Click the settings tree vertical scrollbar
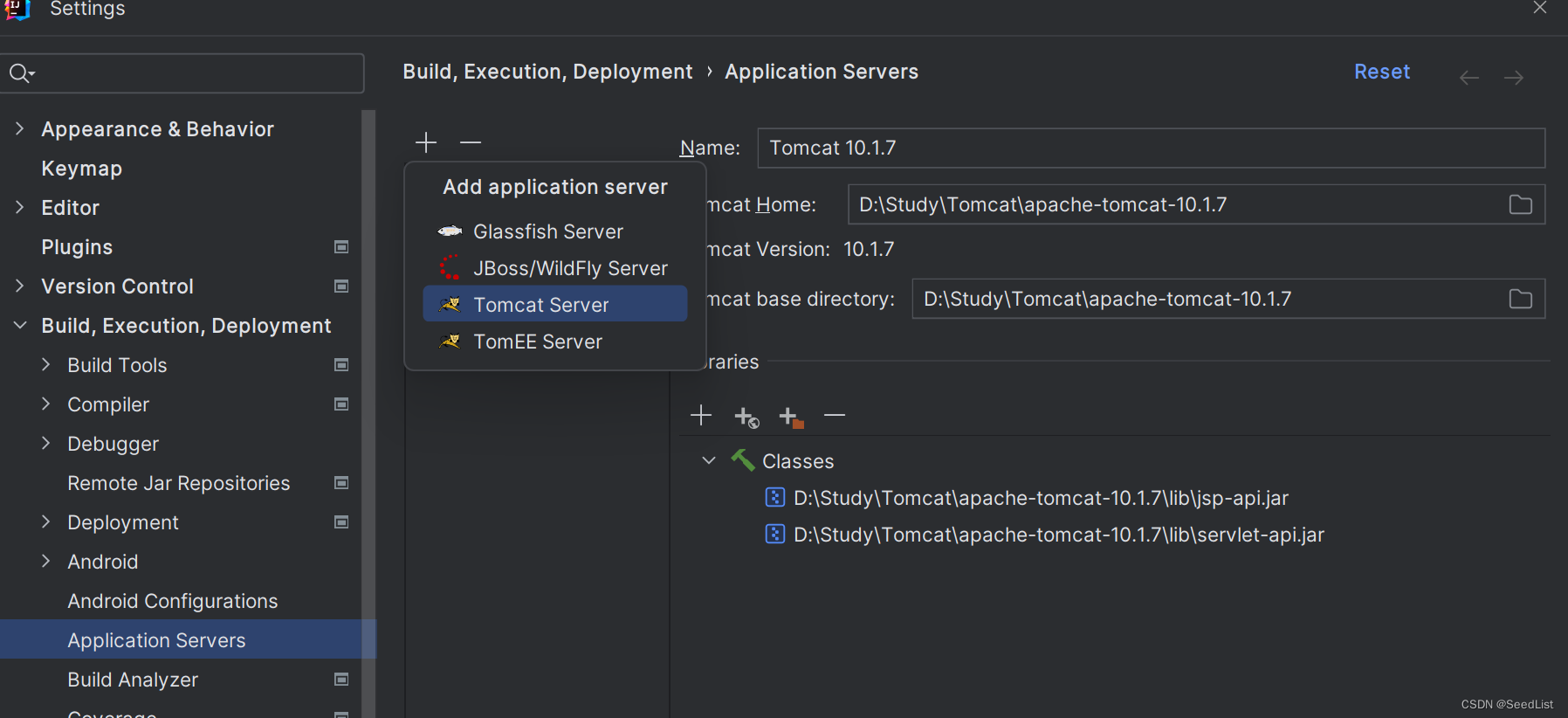Viewport: 1568px width, 718px height. (368, 414)
